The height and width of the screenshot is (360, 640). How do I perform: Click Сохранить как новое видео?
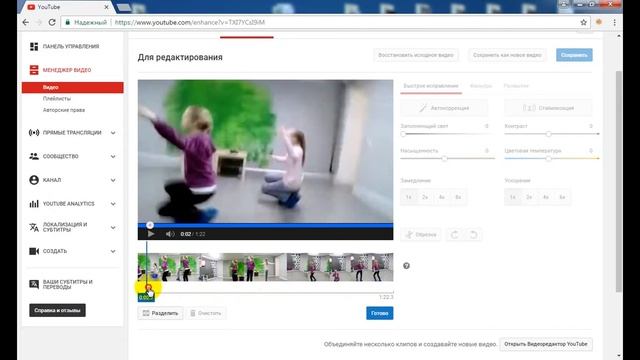tap(507, 55)
